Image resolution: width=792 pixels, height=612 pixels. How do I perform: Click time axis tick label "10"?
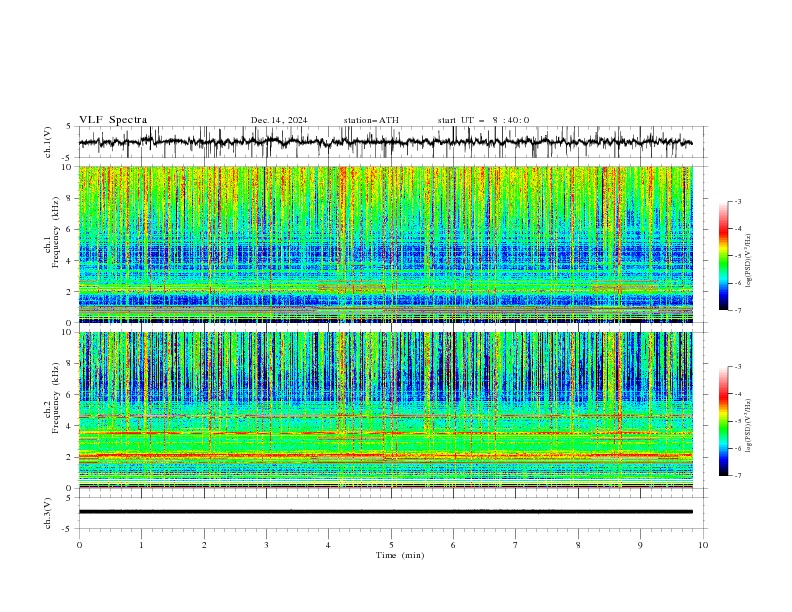click(x=703, y=545)
